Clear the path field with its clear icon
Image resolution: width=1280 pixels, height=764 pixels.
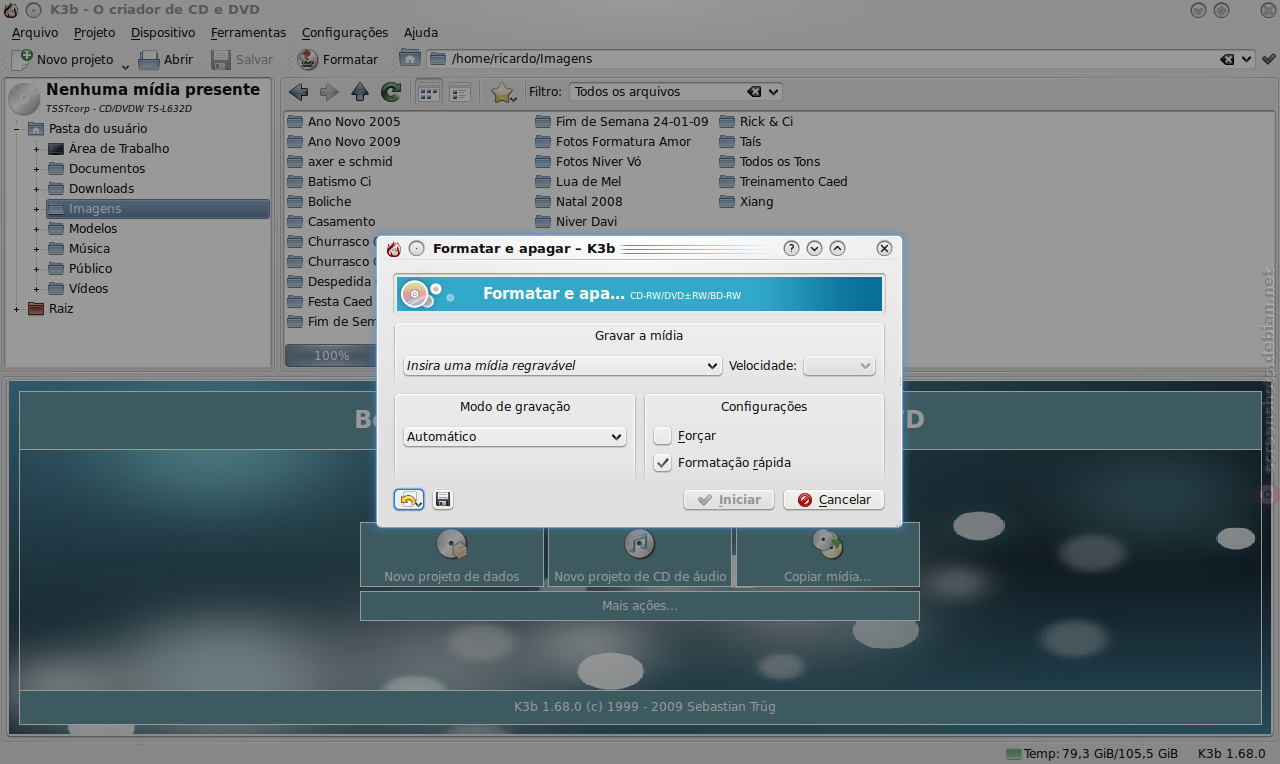(x=1228, y=59)
